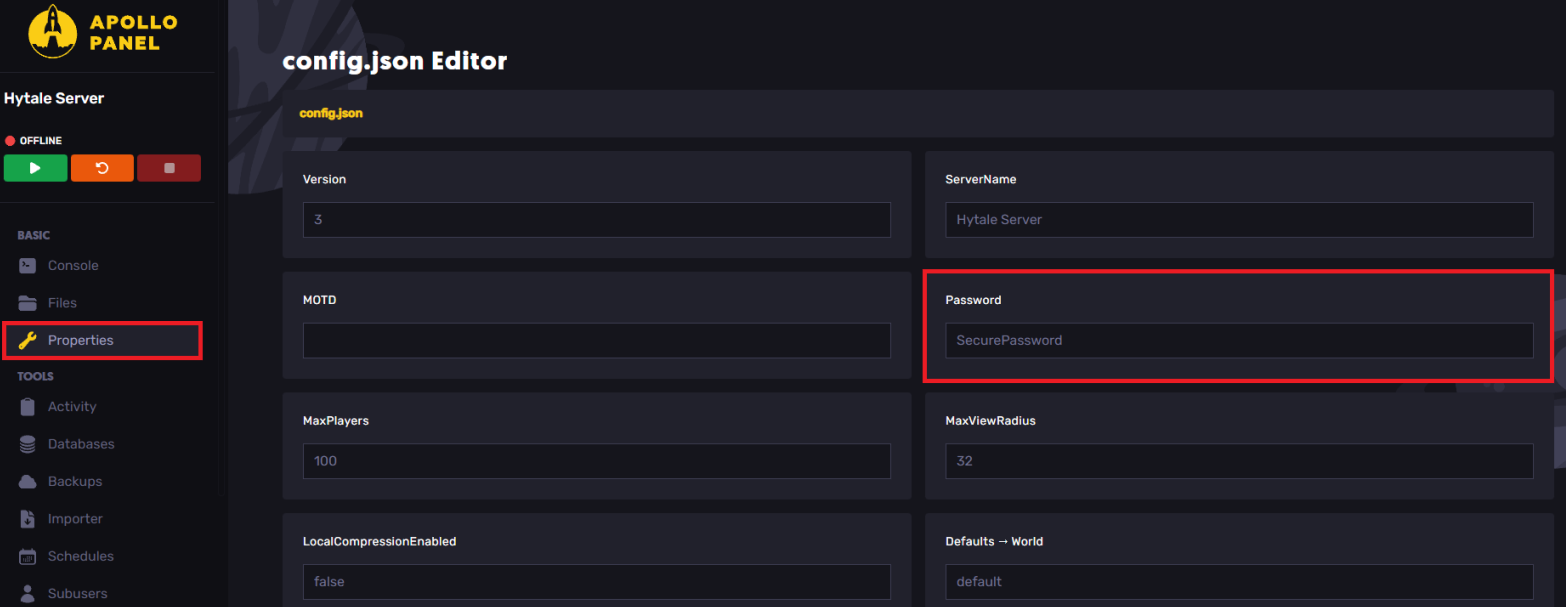Screen dimensions: 1566x607
Task: Click the Version input field
Action: pos(596,220)
